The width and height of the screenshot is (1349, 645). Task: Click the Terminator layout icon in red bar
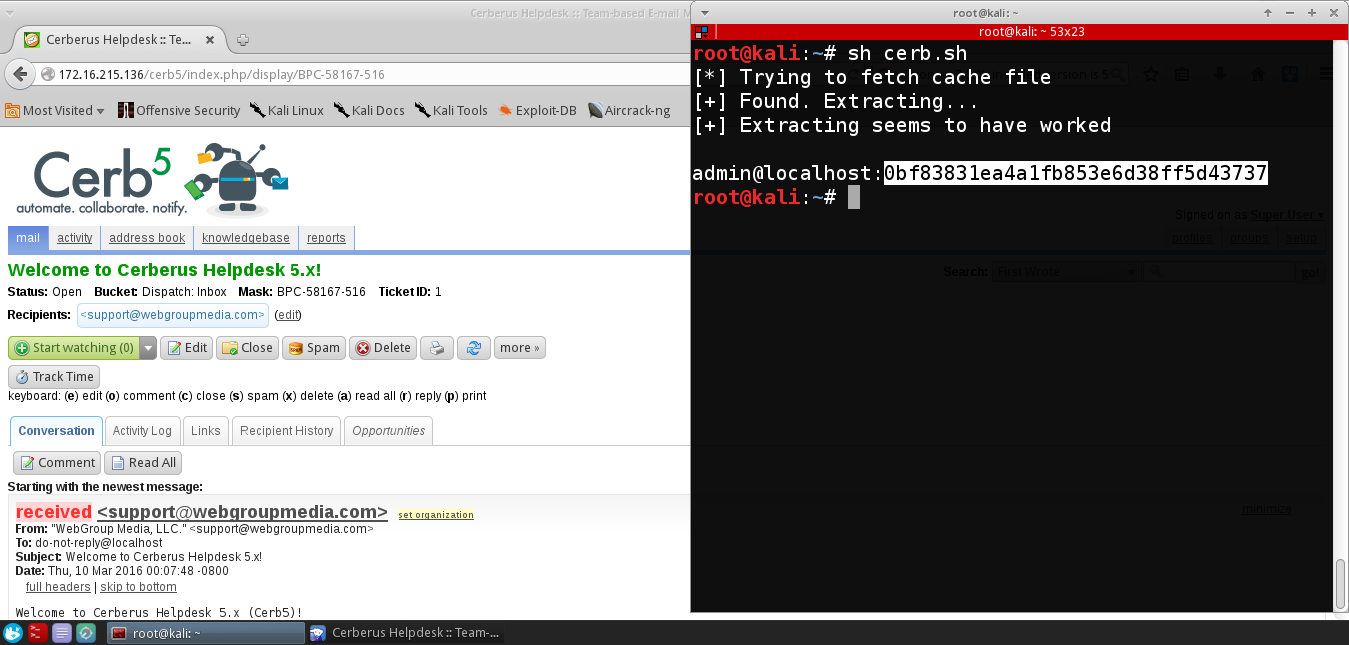pyautogui.click(x=701, y=32)
